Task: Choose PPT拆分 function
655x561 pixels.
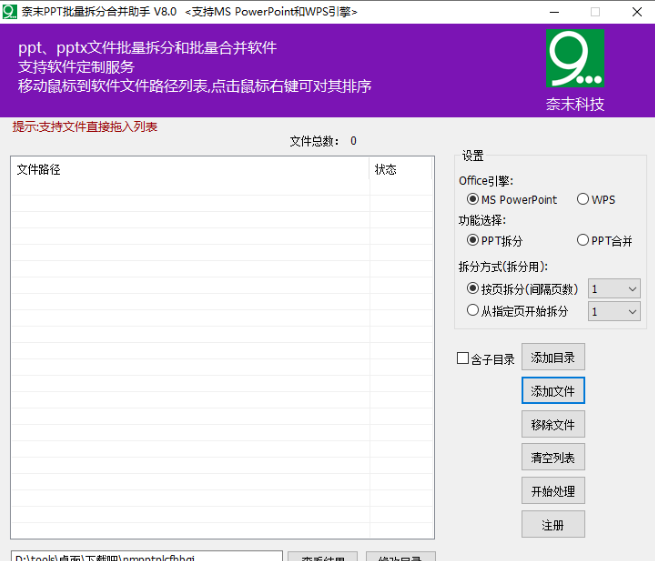Action: tap(474, 241)
